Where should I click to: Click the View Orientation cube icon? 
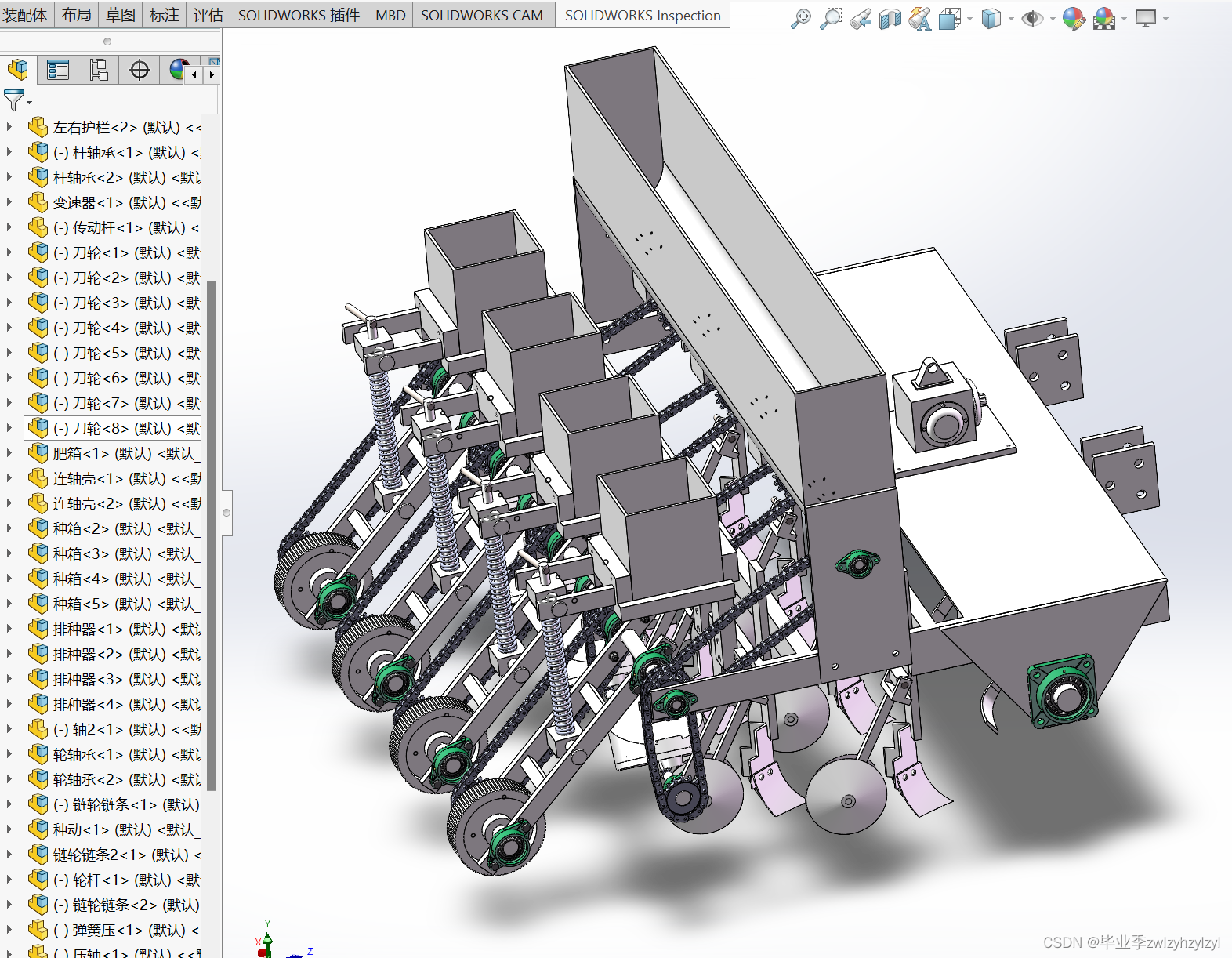pyautogui.click(x=949, y=19)
